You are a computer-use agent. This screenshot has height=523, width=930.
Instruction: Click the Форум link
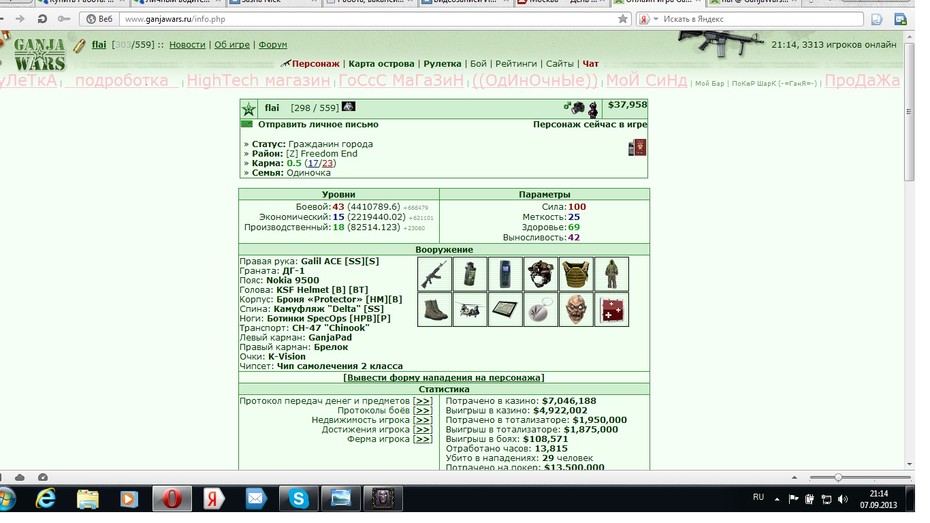coord(273,44)
